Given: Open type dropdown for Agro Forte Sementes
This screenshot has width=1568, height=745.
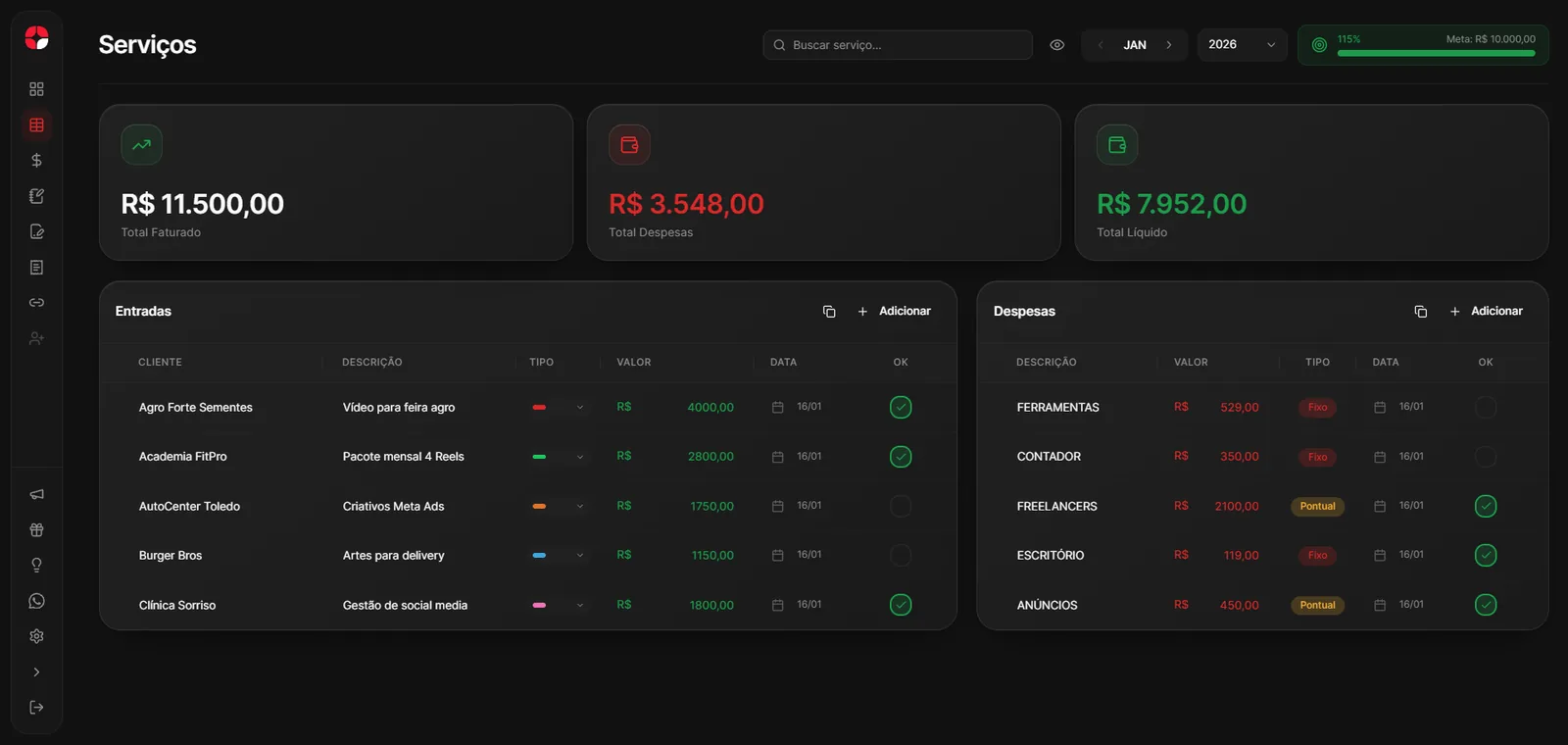Looking at the screenshot, I should pyautogui.click(x=559, y=407).
